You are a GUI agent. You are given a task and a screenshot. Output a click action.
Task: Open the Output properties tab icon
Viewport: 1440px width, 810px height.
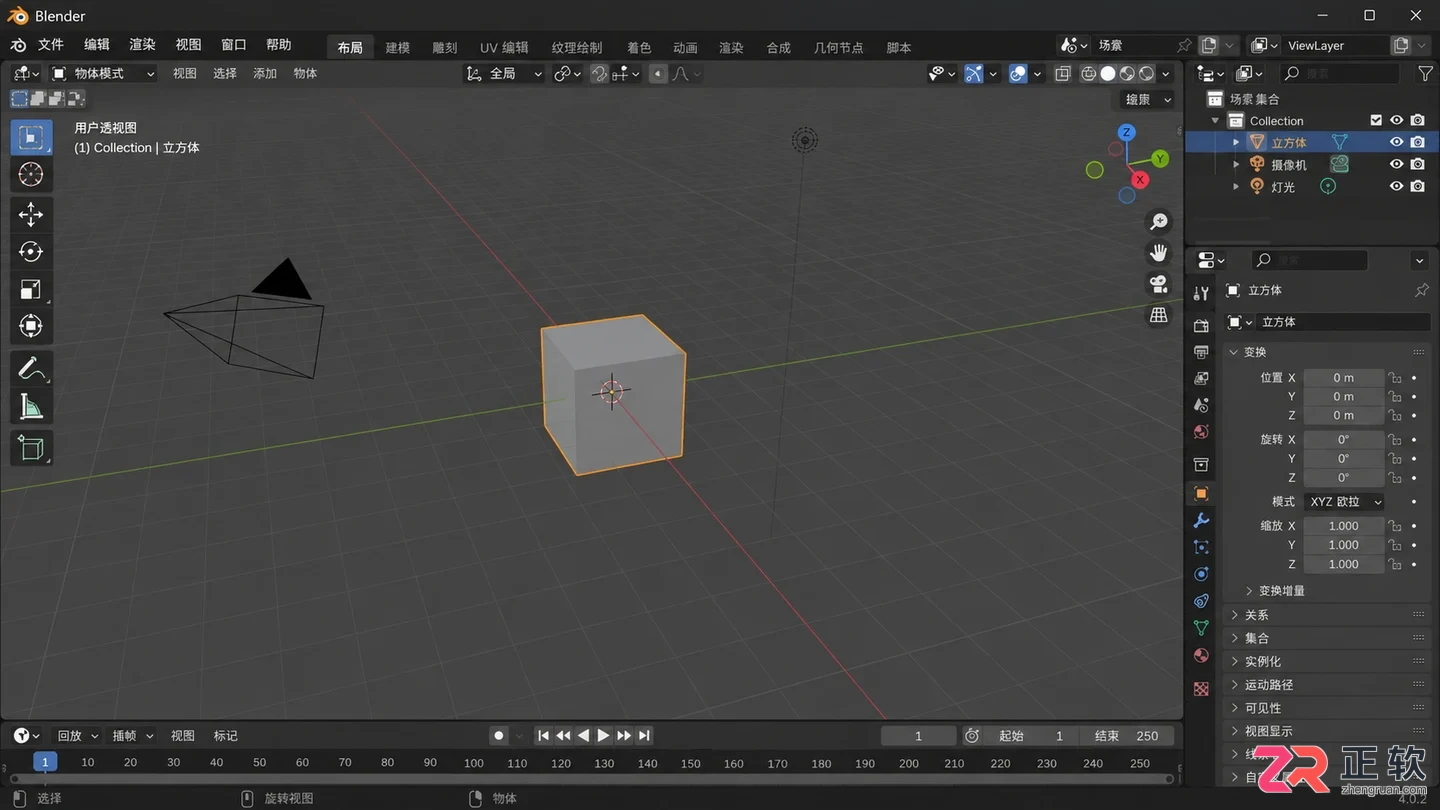point(1201,352)
